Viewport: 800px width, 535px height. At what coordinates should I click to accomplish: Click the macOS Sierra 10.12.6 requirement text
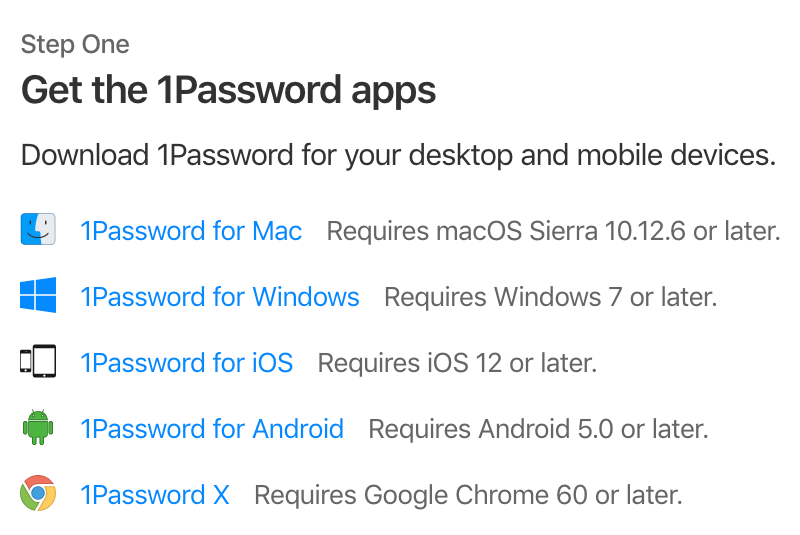pyautogui.click(x=554, y=231)
